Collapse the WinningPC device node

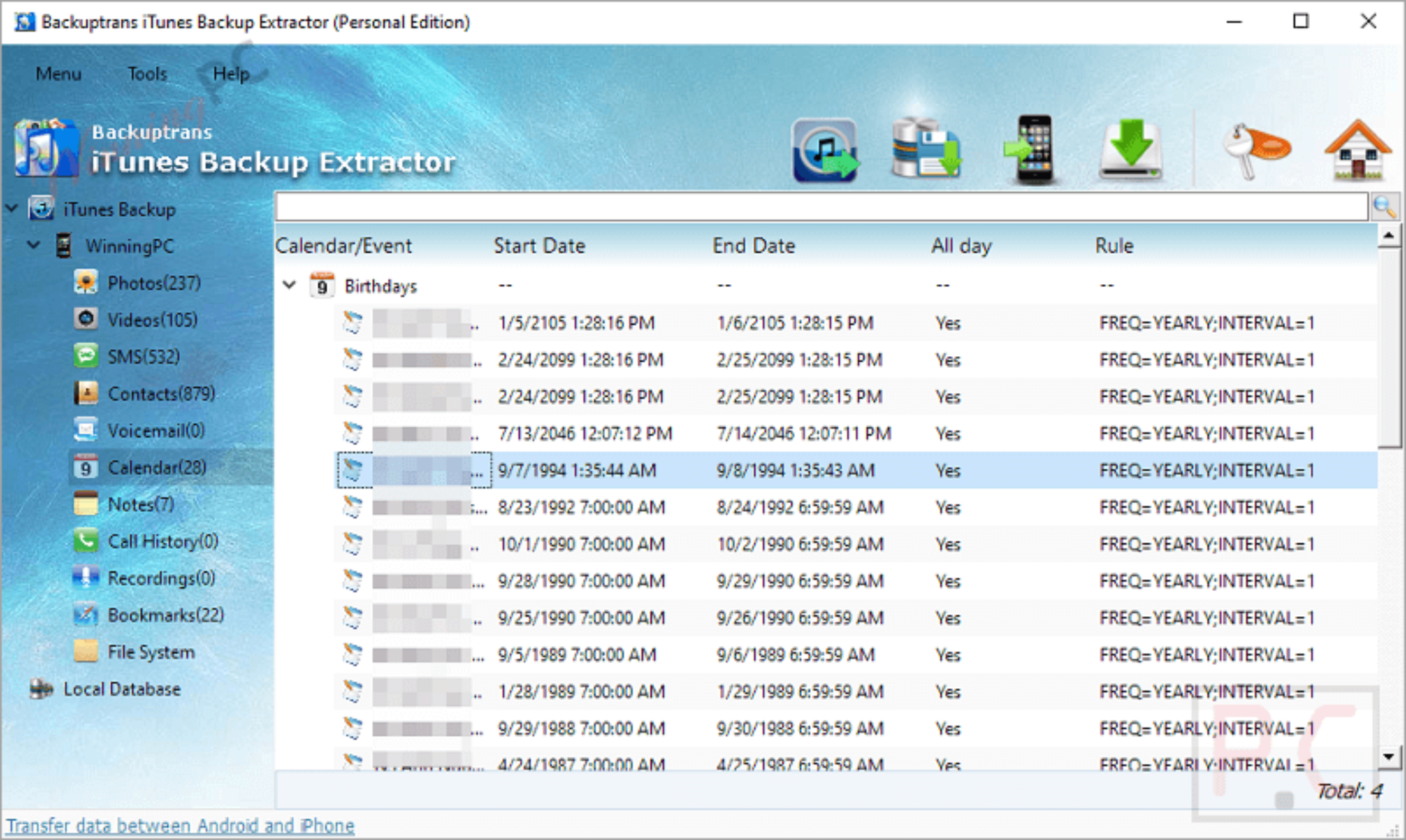click(x=34, y=244)
